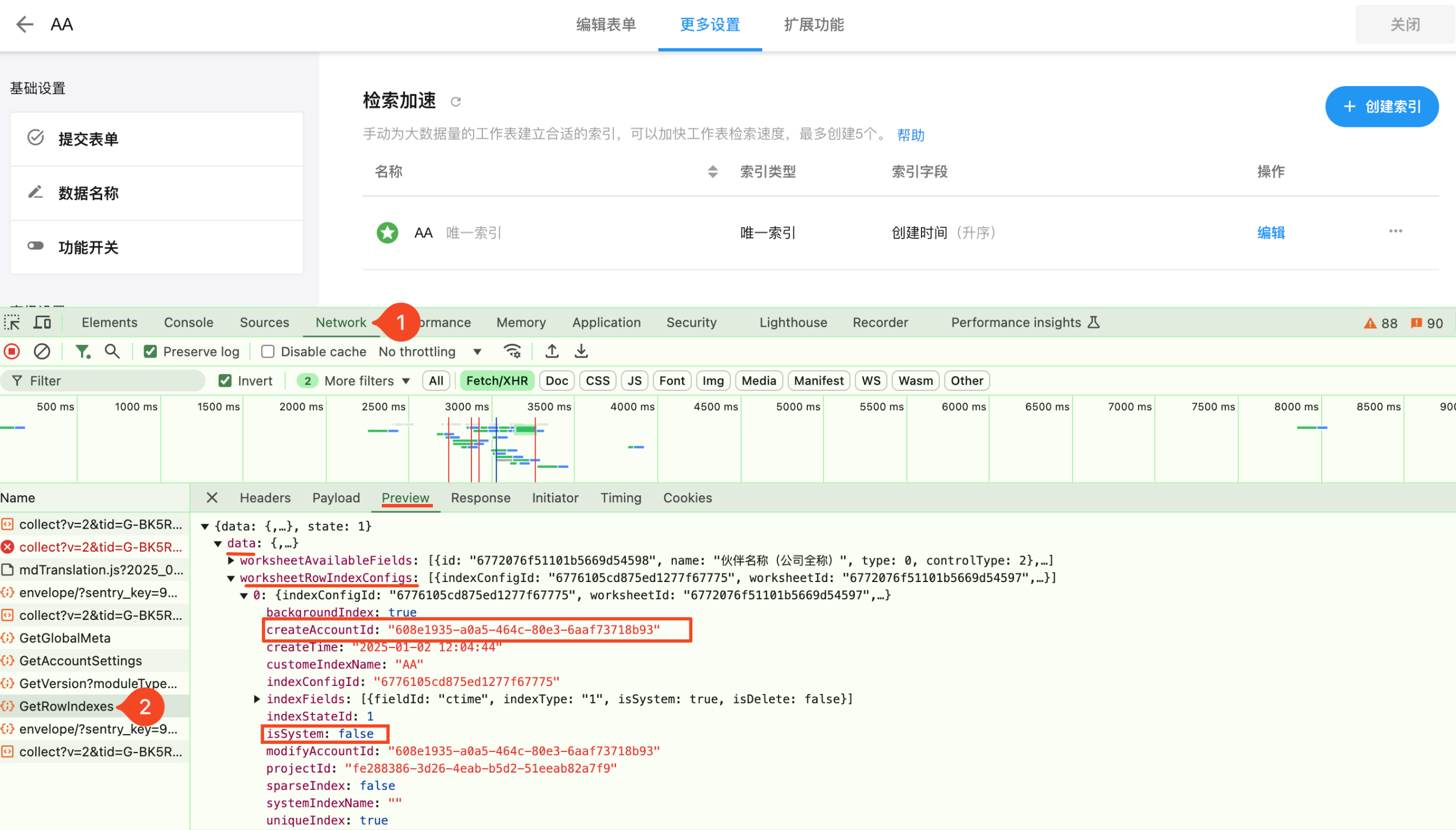Image resolution: width=1456 pixels, height=830 pixels.
Task: Open the No throttling dropdown
Action: [x=429, y=352]
